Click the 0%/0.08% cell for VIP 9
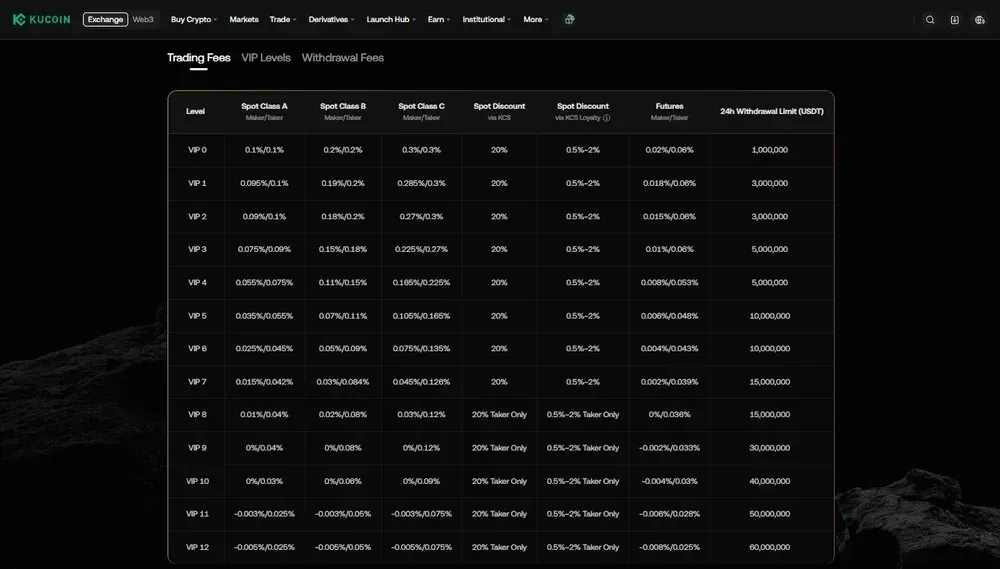 [x=342, y=448]
